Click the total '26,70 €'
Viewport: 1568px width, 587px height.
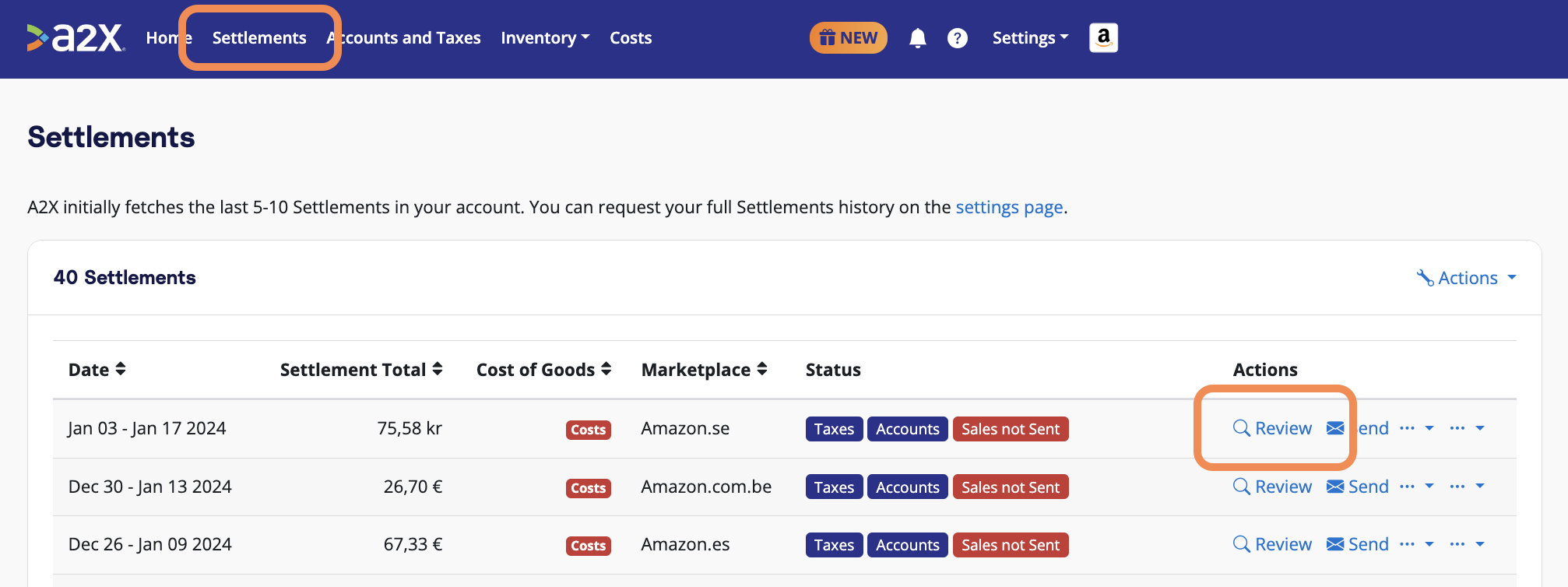pos(413,487)
